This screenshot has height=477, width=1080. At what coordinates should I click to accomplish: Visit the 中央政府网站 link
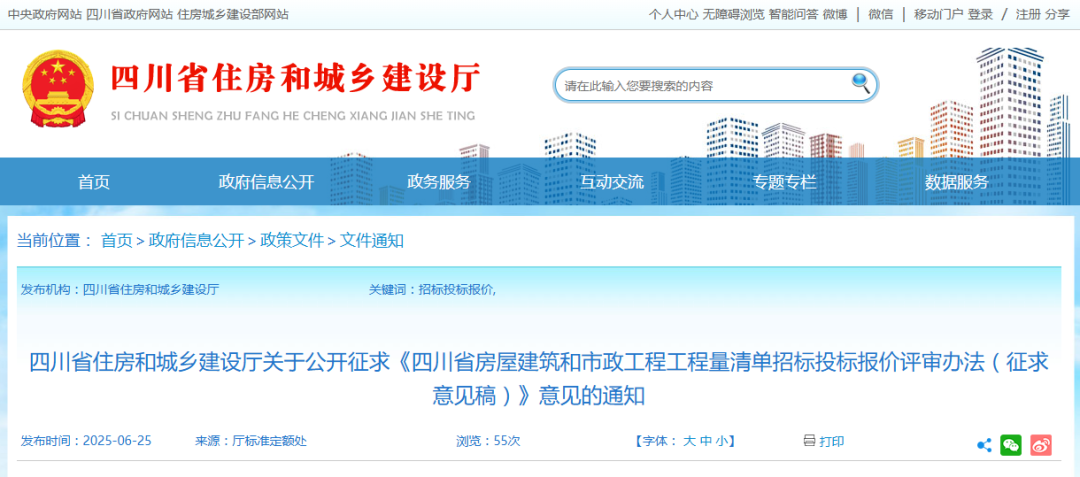click(x=44, y=14)
